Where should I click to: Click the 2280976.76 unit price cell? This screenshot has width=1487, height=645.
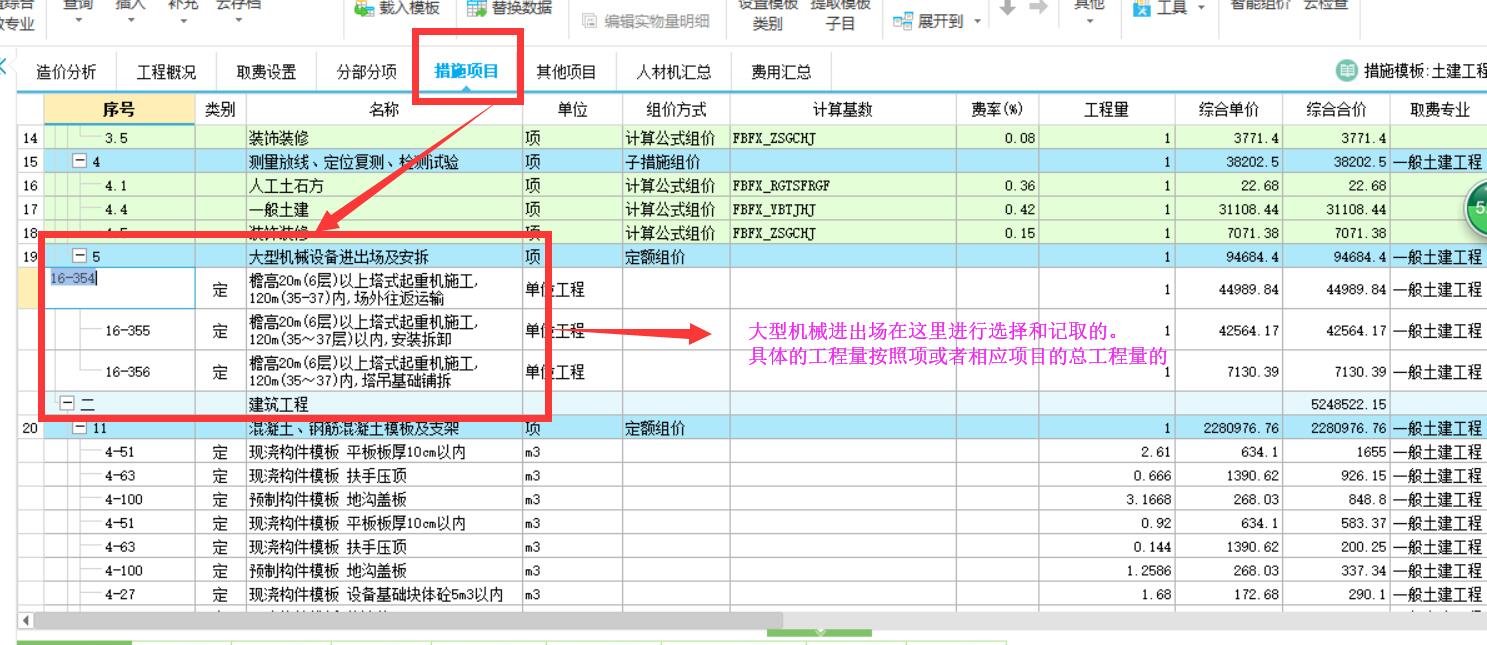(x=1229, y=428)
